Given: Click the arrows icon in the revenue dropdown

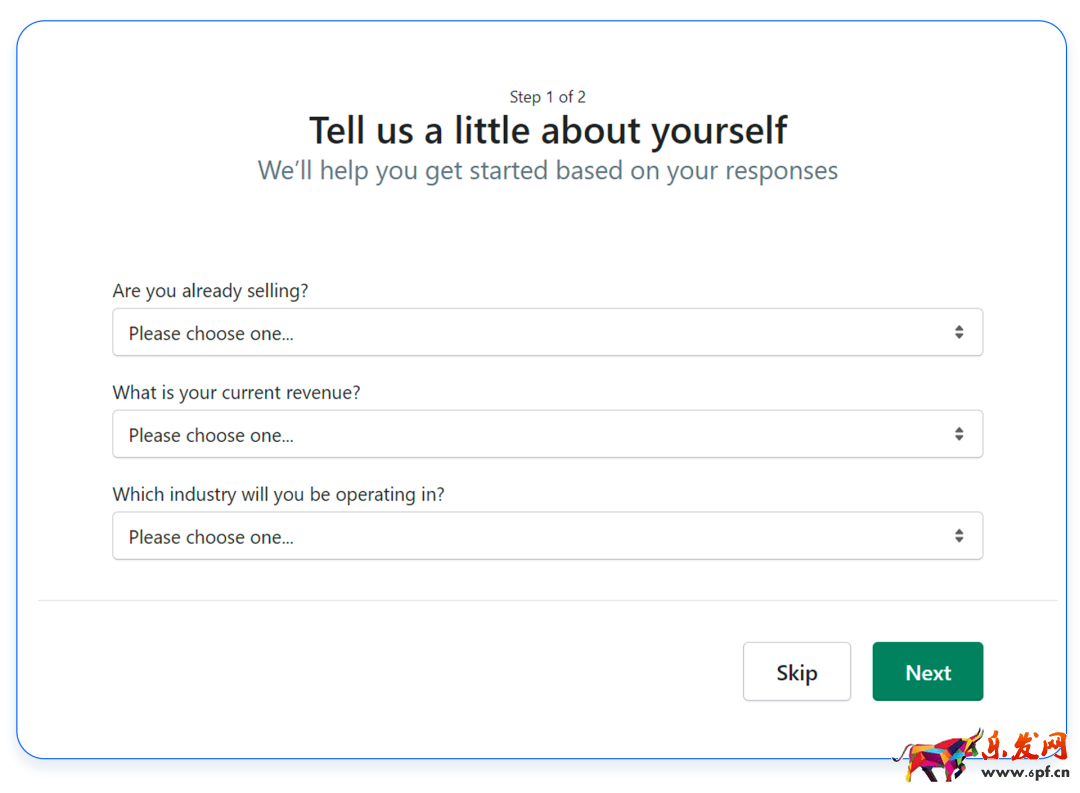Looking at the screenshot, I should pyautogui.click(x=959, y=434).
